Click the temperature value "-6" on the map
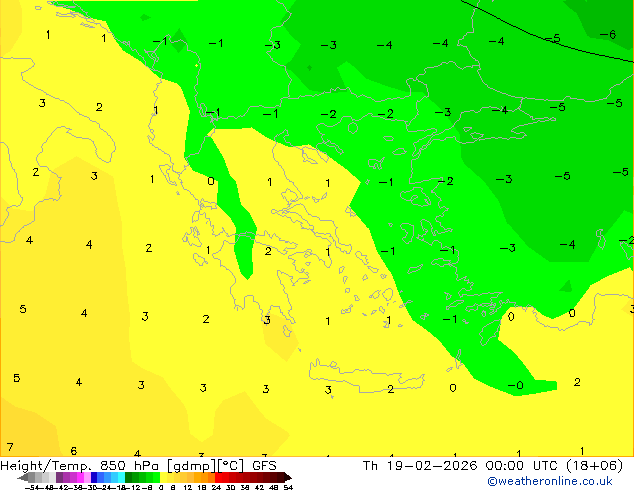This screenshot has height=490, width=634. coord(608,34)
